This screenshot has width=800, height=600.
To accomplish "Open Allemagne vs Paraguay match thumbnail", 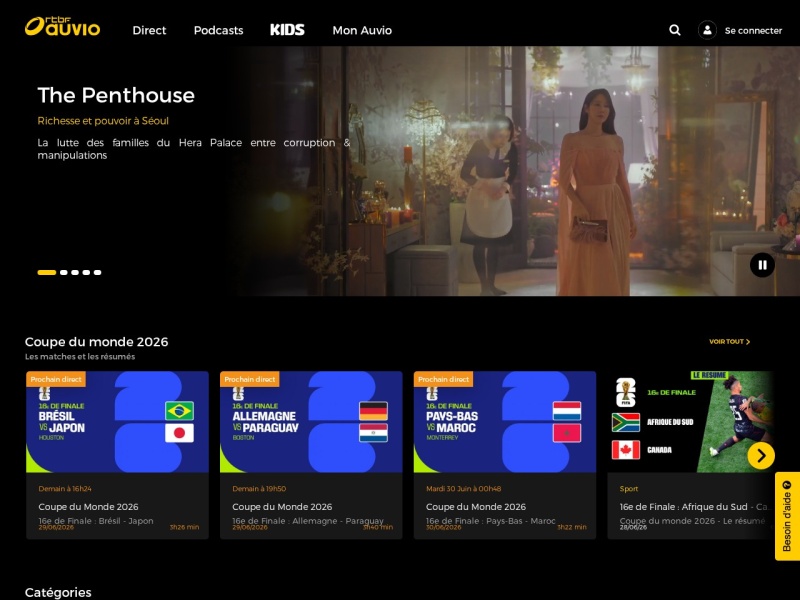I will (x=311, y=422).
